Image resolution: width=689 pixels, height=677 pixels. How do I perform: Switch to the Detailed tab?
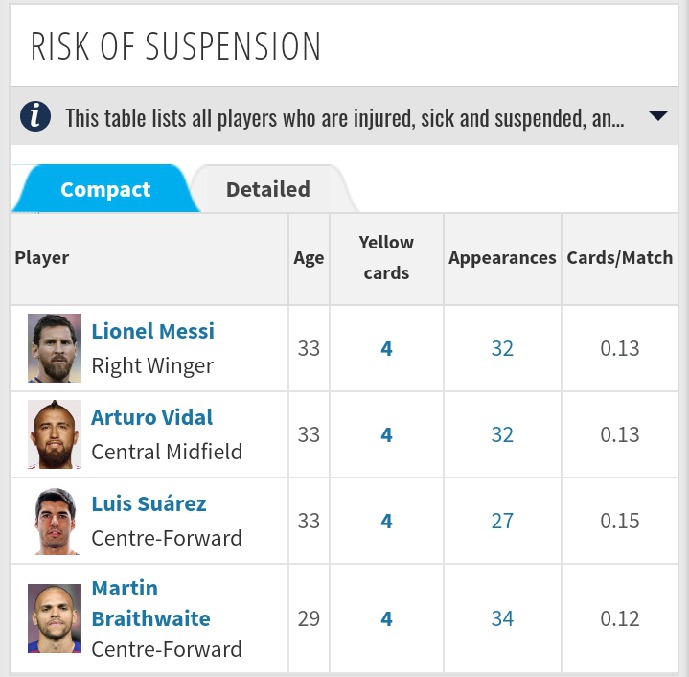click(x=268, y=189)
